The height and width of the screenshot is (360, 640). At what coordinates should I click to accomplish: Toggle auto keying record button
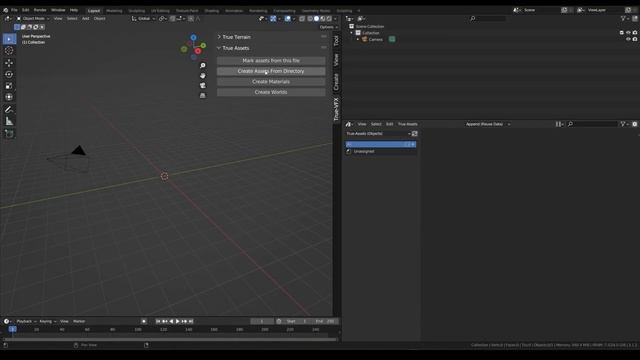coord(144,321)
